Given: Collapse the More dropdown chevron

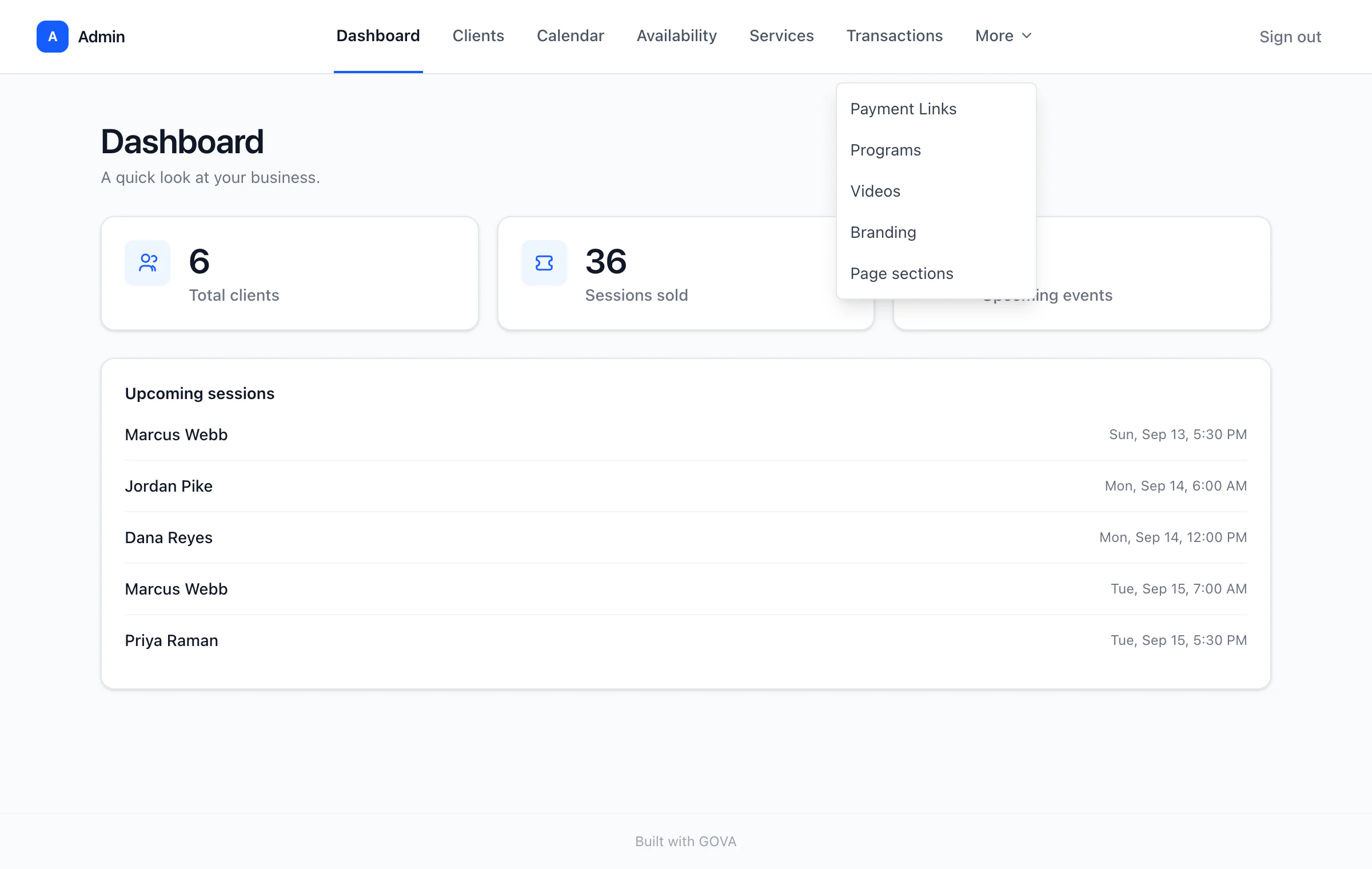Looking at the screenshot, I should pyautogui.click(x=1027, y=35).
